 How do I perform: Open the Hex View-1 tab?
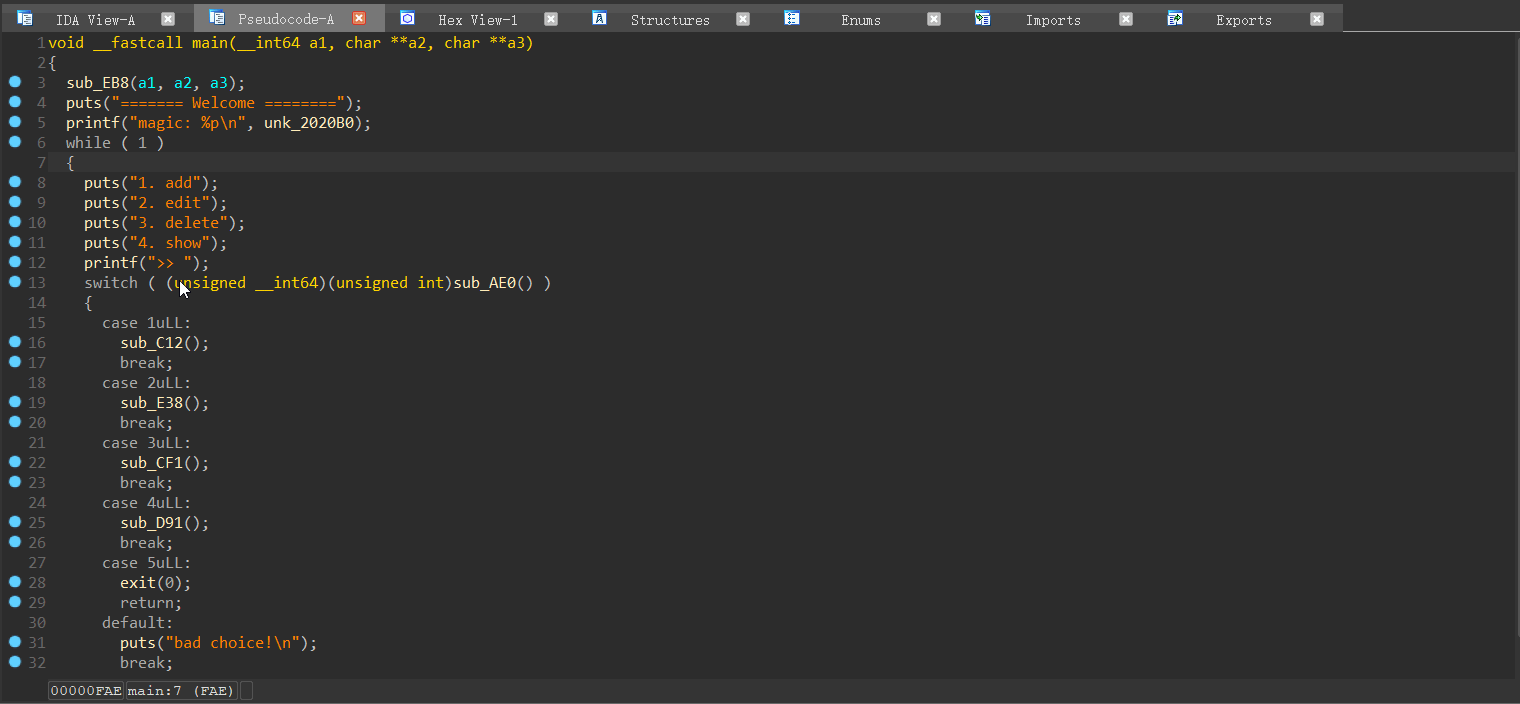tap(478, 19)
